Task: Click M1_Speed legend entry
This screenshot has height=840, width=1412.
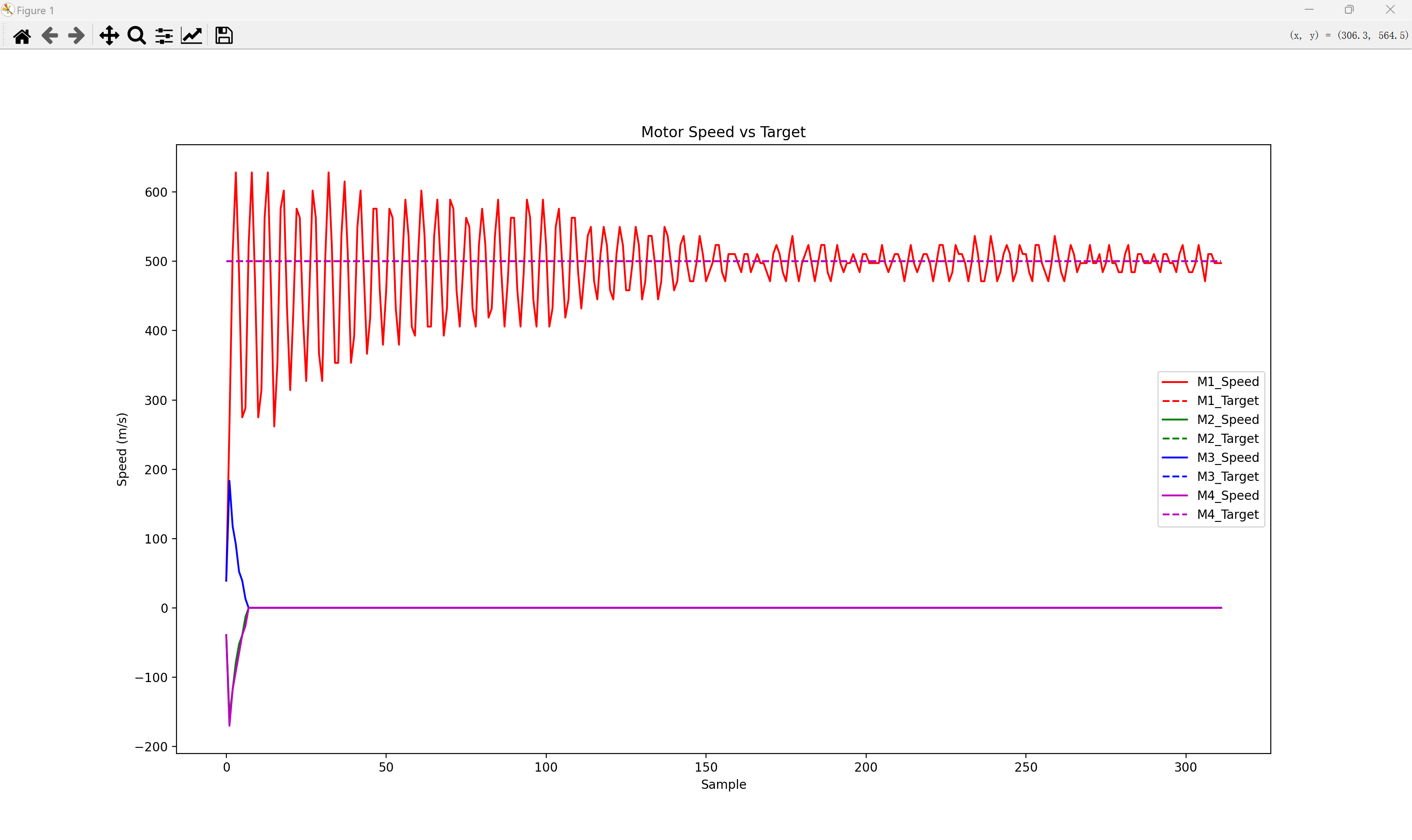Action: 1228,382
